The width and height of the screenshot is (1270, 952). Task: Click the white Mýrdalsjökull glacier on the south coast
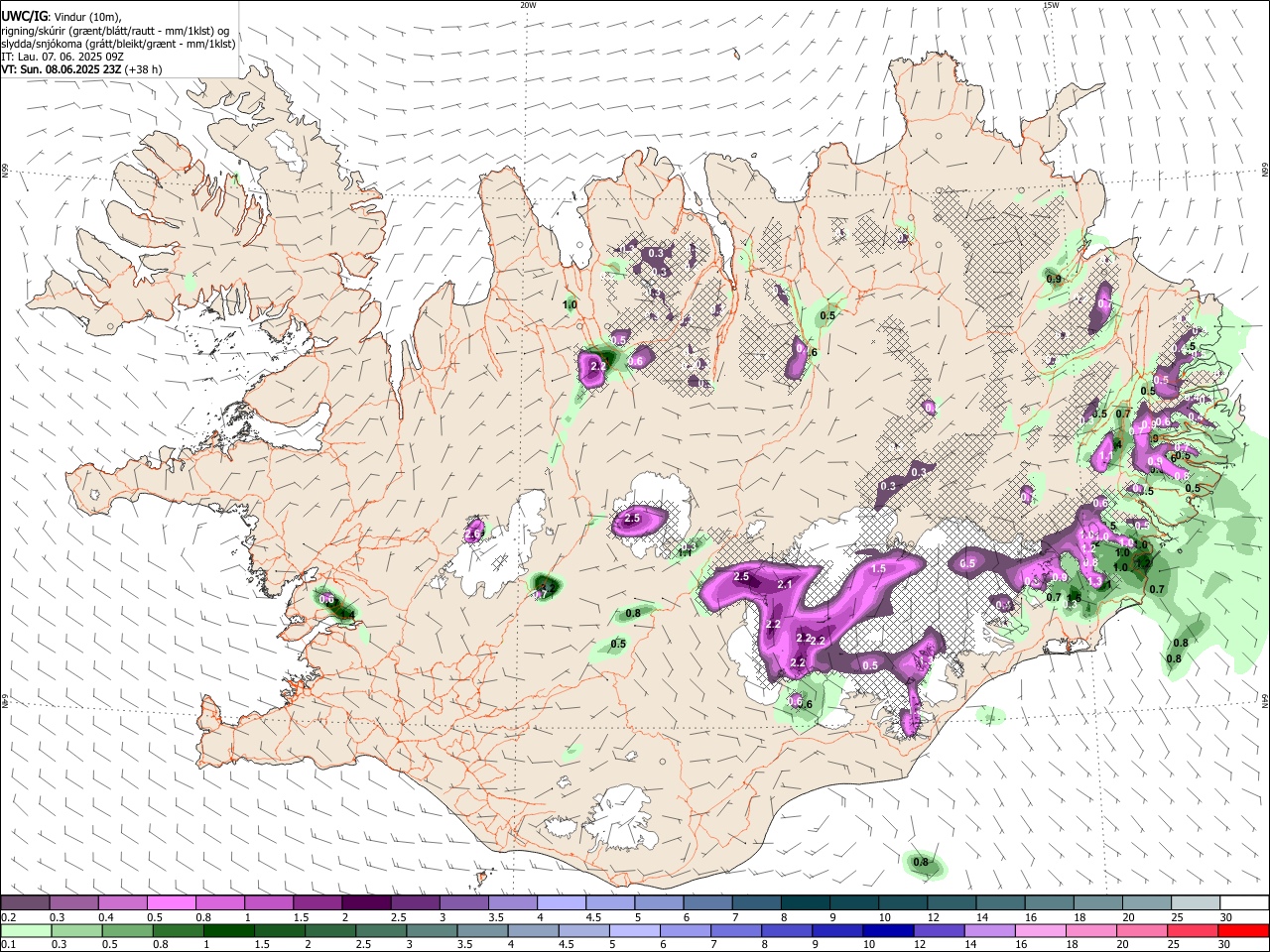(622, 818)
